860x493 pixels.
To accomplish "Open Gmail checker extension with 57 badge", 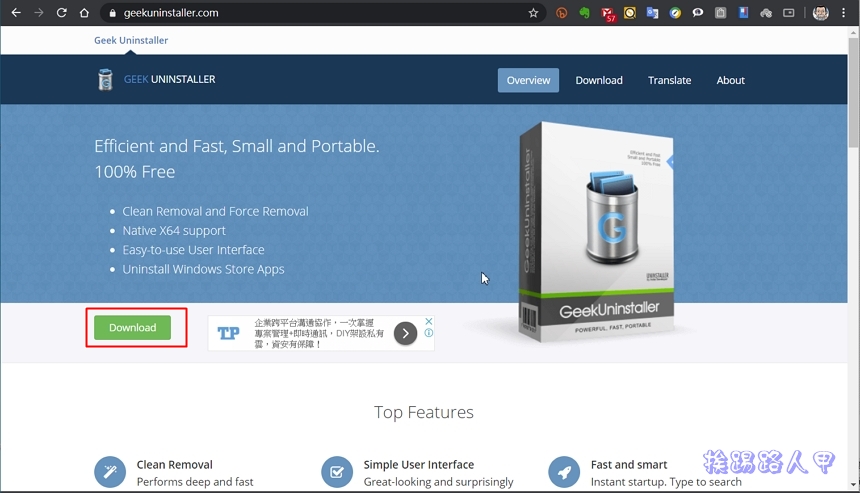I will [x=608, y=14].
